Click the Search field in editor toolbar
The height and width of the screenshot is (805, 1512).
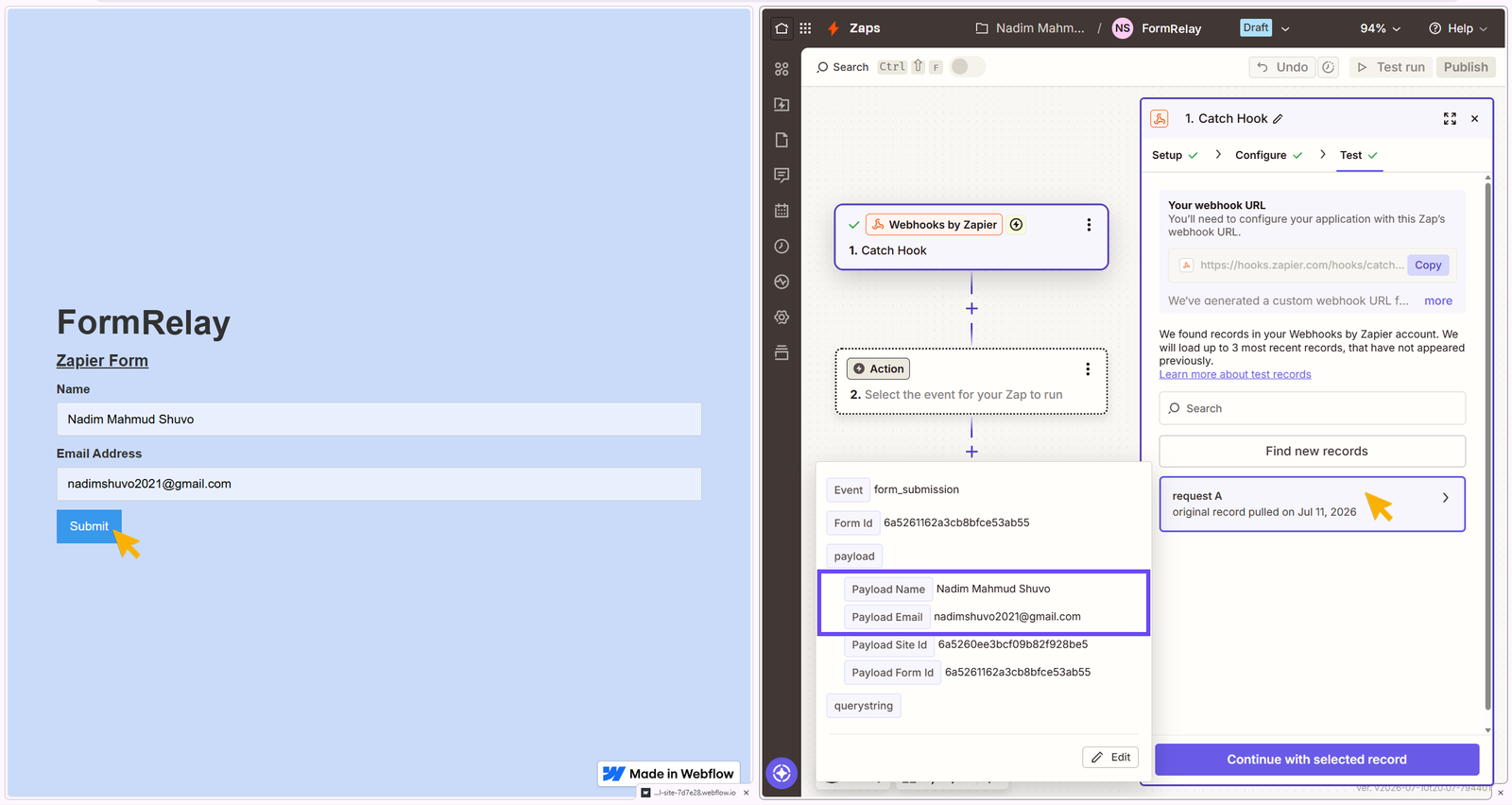[x=843, y=67]
